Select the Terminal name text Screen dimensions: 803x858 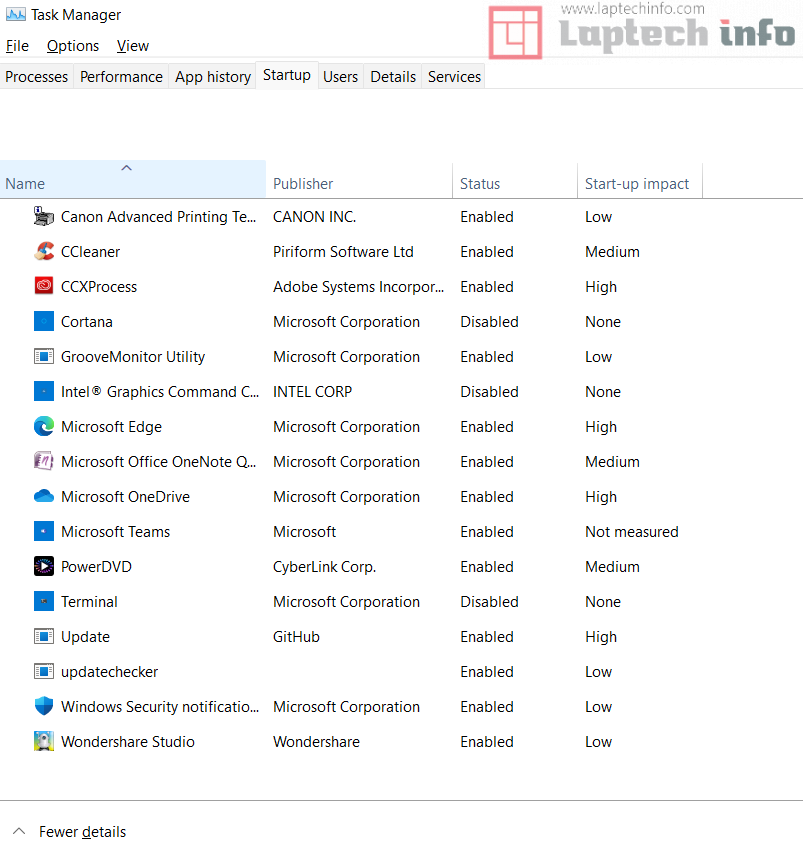89,602
